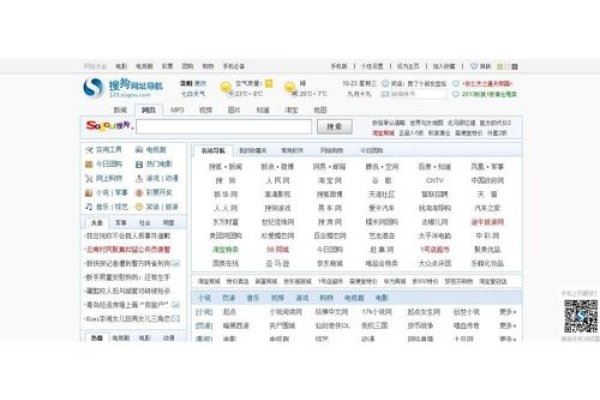Image resolution: width=600 pixels, height=400 pixels.
Task: Switch search type to 视频
Action: click(x=205, y=110)
